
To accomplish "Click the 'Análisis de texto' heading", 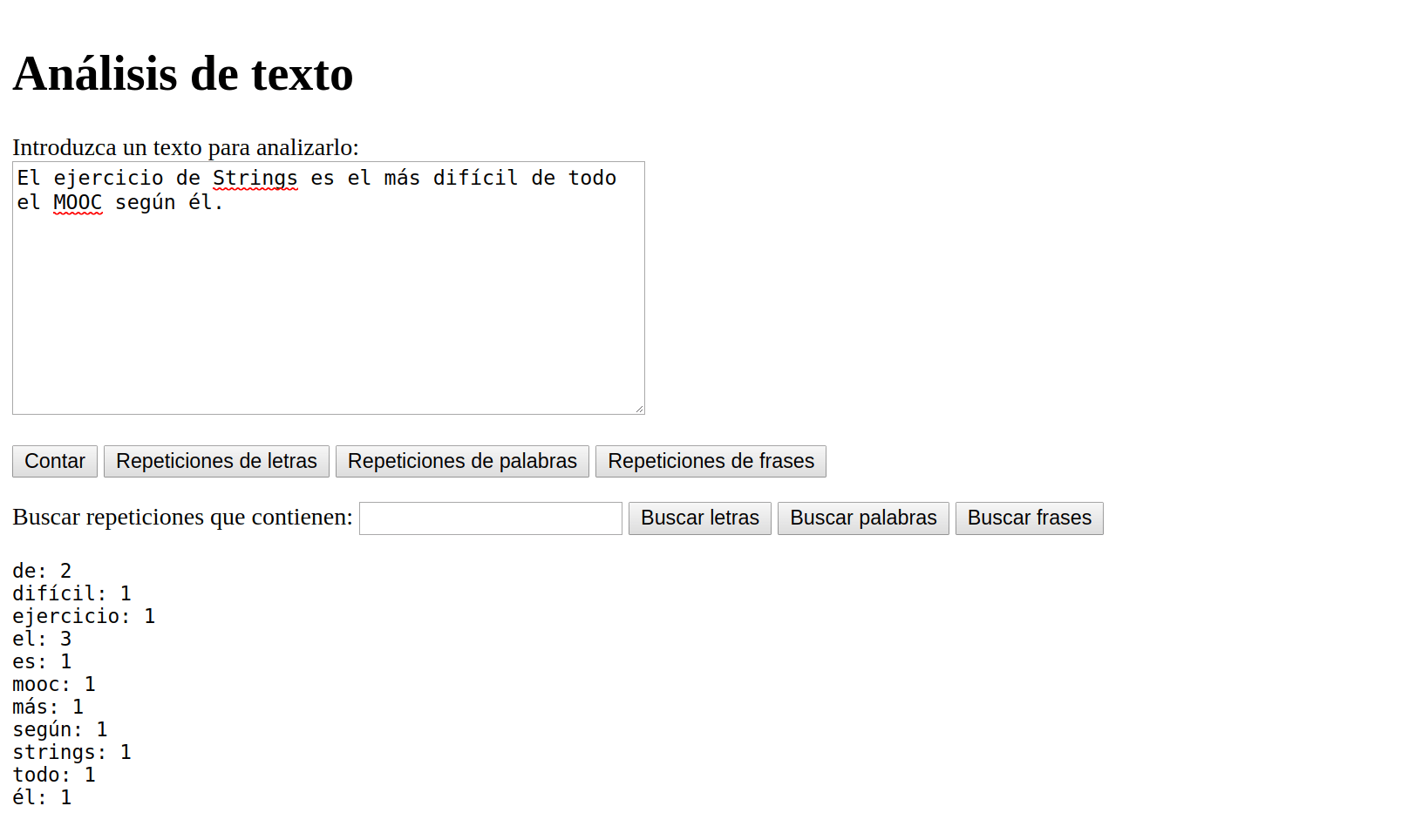I will click(x=183, y=73).
